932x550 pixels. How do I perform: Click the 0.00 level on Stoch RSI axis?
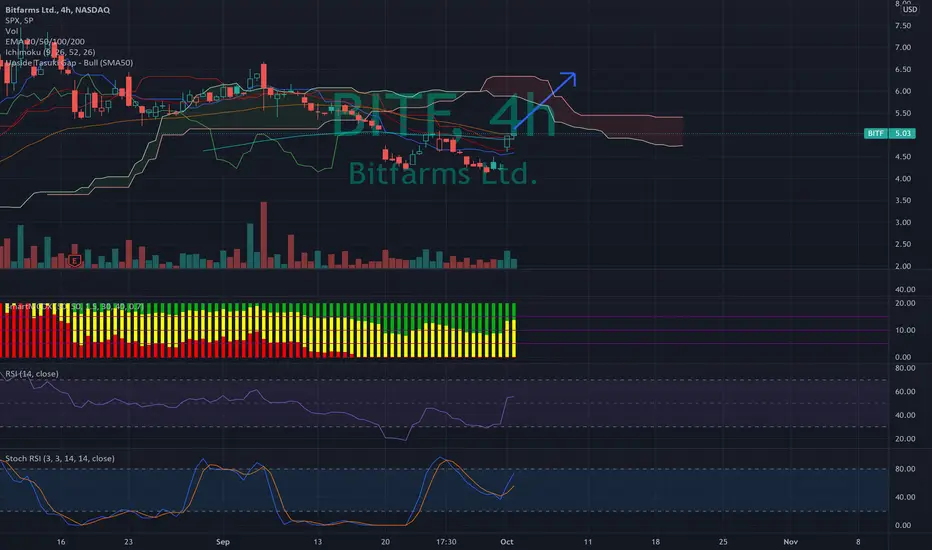click(903, 526)
